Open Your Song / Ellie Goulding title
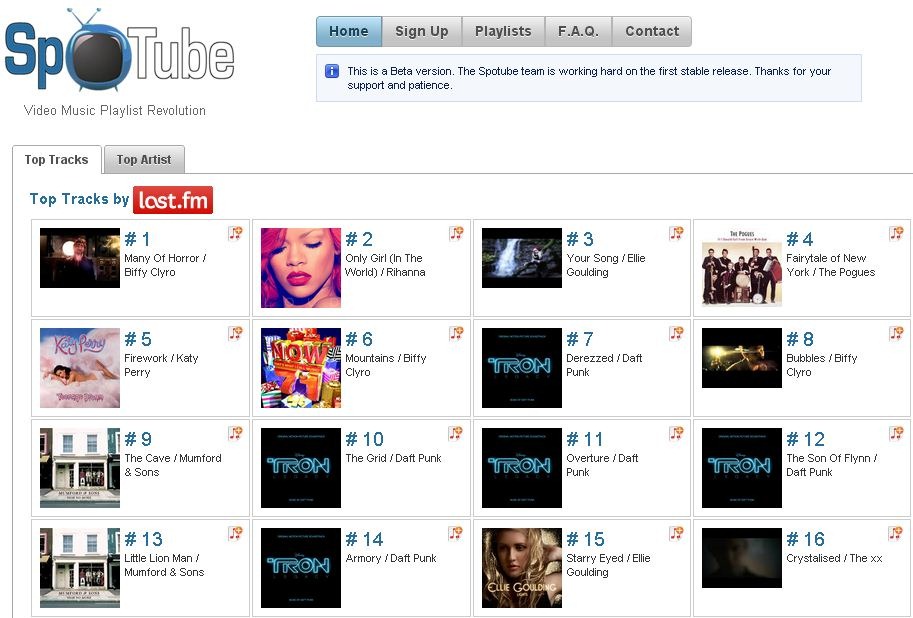Viewport: 913px width, 618px height. pos(606,265)
